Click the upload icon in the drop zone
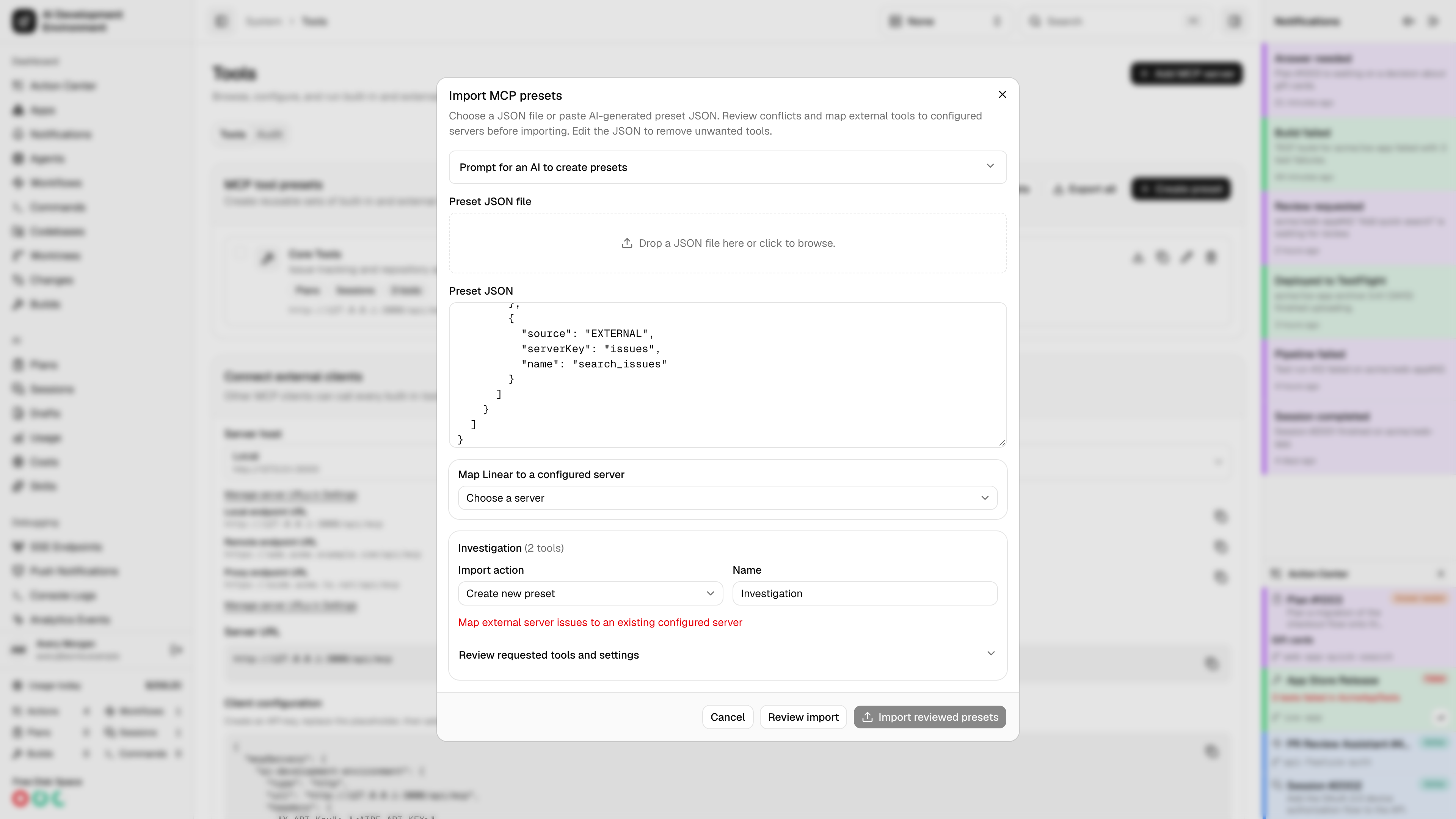This screenshot has width=1456, height=819. pyautogui.click(x=627, y=243)
